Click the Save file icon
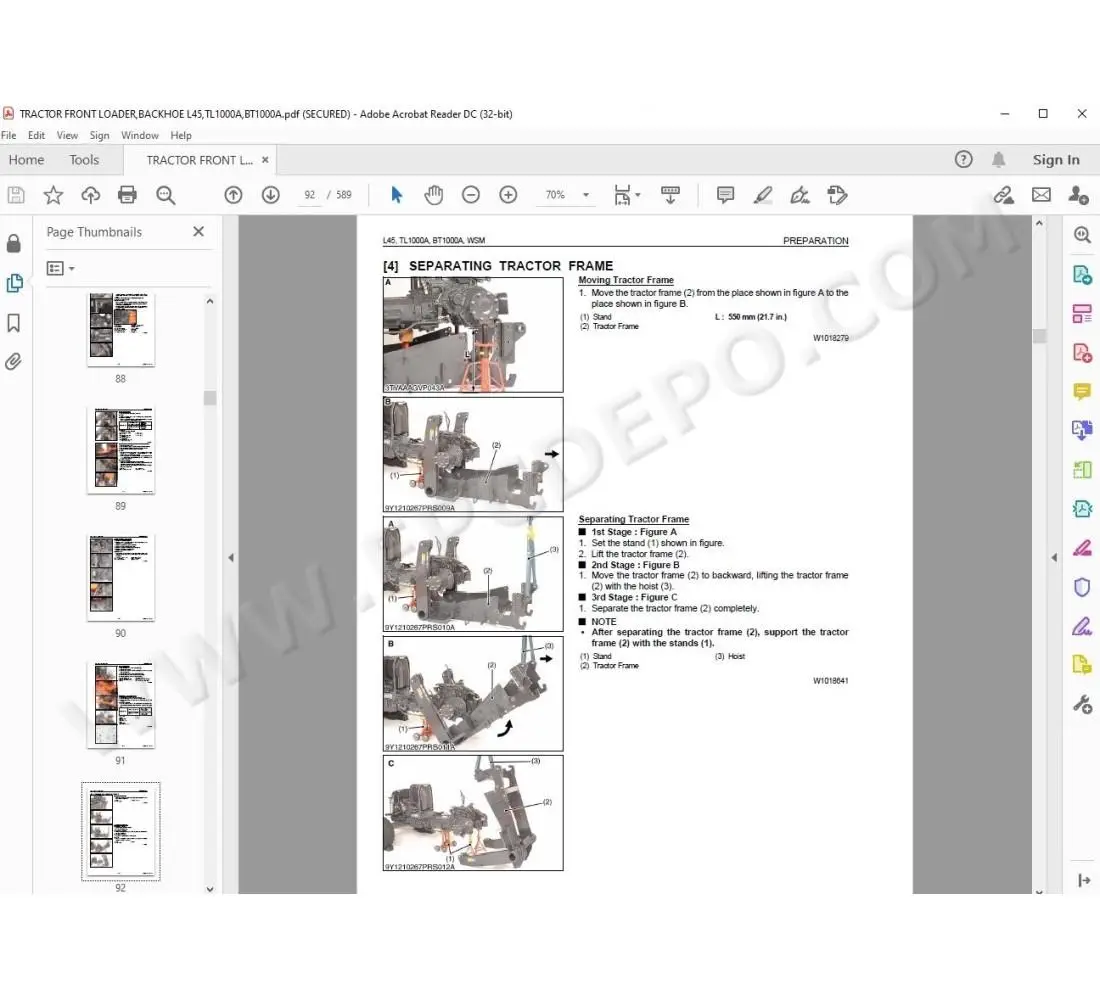The height and width of the screenshot is (1000, 1100). pyautogui.click(x=16, y=195)
